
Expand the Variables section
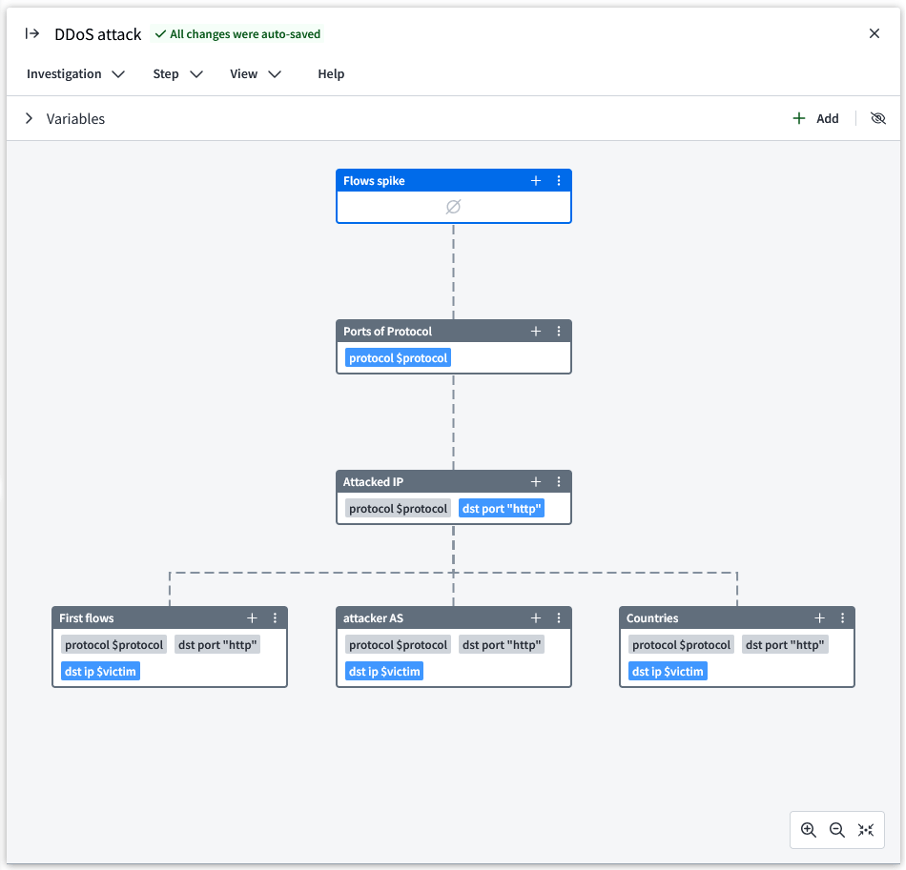point(29,118)
